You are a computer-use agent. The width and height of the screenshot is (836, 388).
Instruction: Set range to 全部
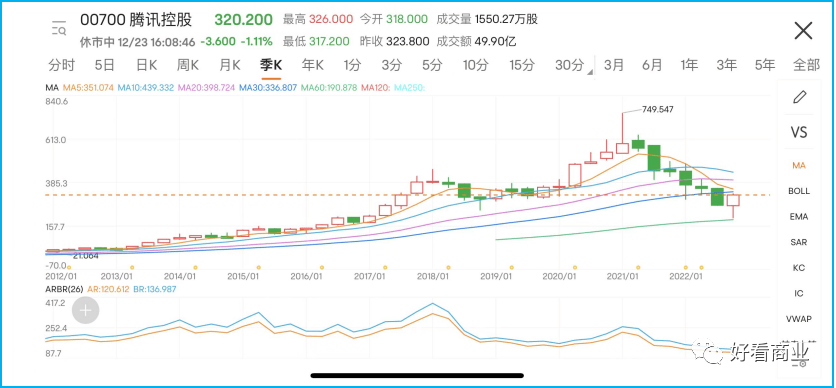(806, 65)
